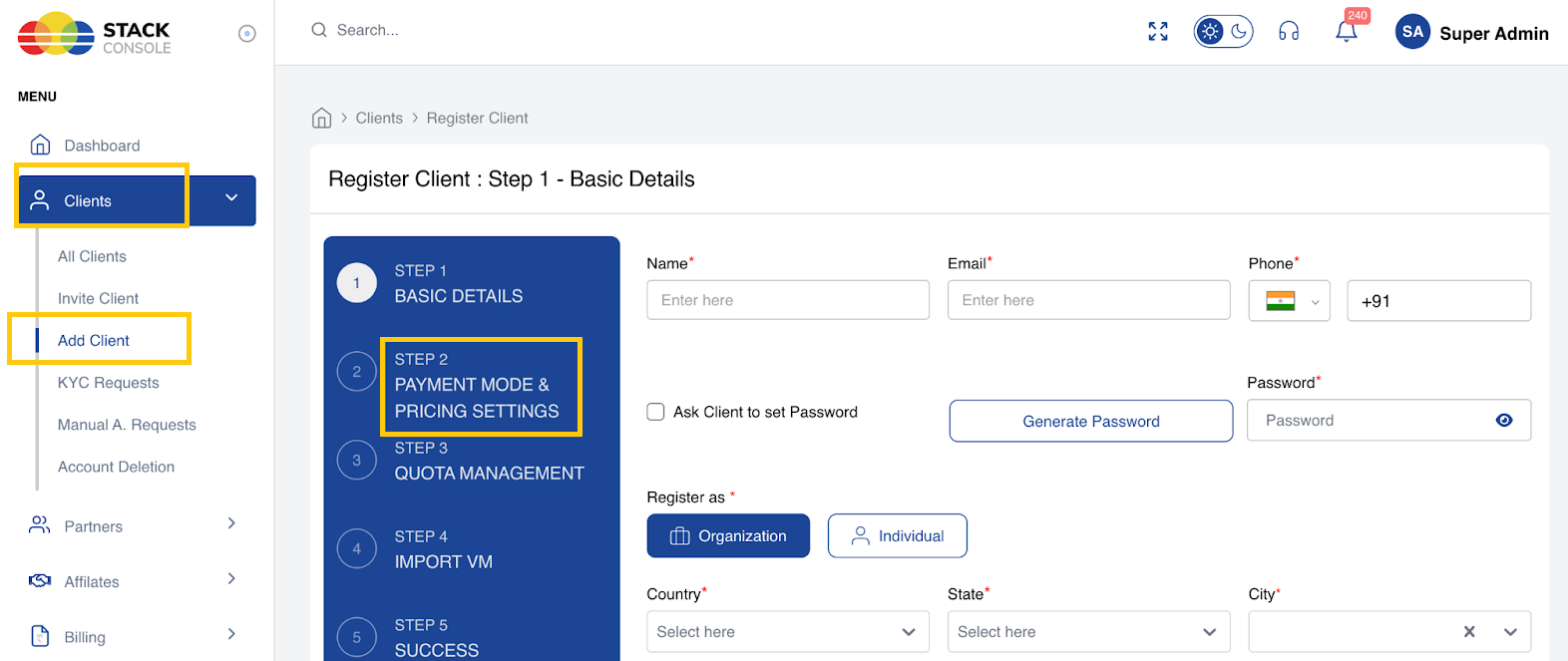Go to home via breadcrumb house icon
The height and width of the screenshot is (661, 1568).
click(321, 118)
